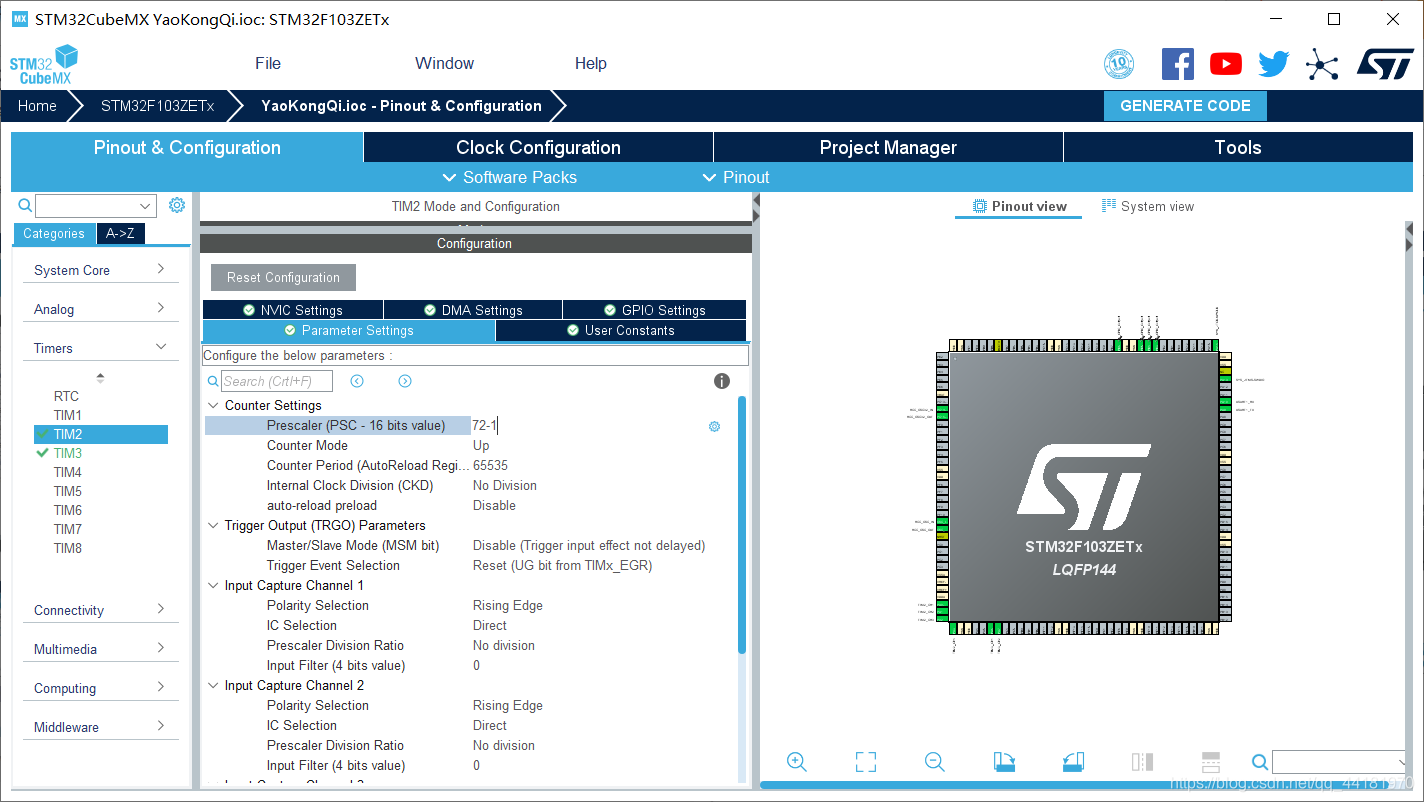Open the GPIO Settings tab
1424x802 pixels.
point(655,310)
